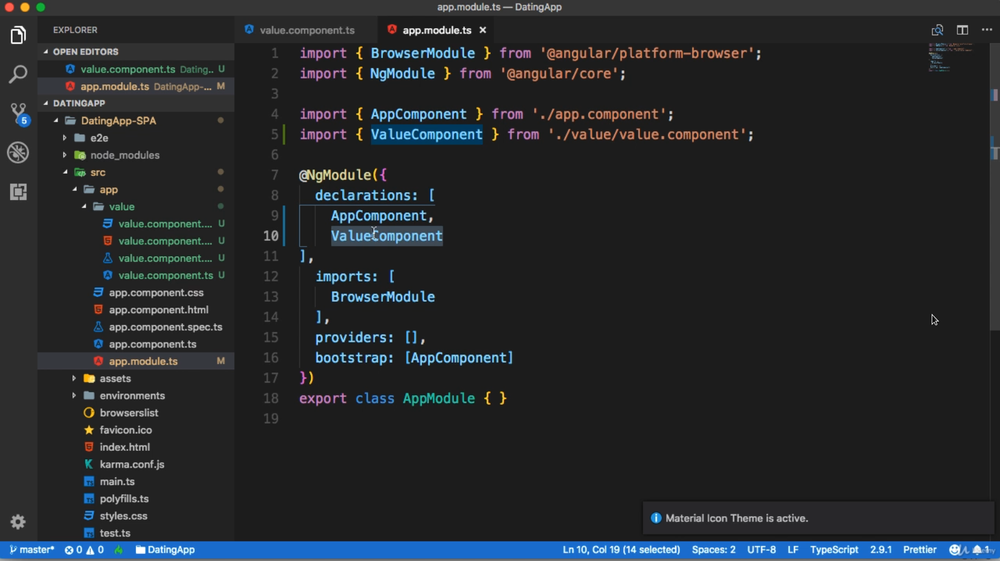Click the master branch in status bar
This screenshot has width=1000, height=561.
click(32, 550)
